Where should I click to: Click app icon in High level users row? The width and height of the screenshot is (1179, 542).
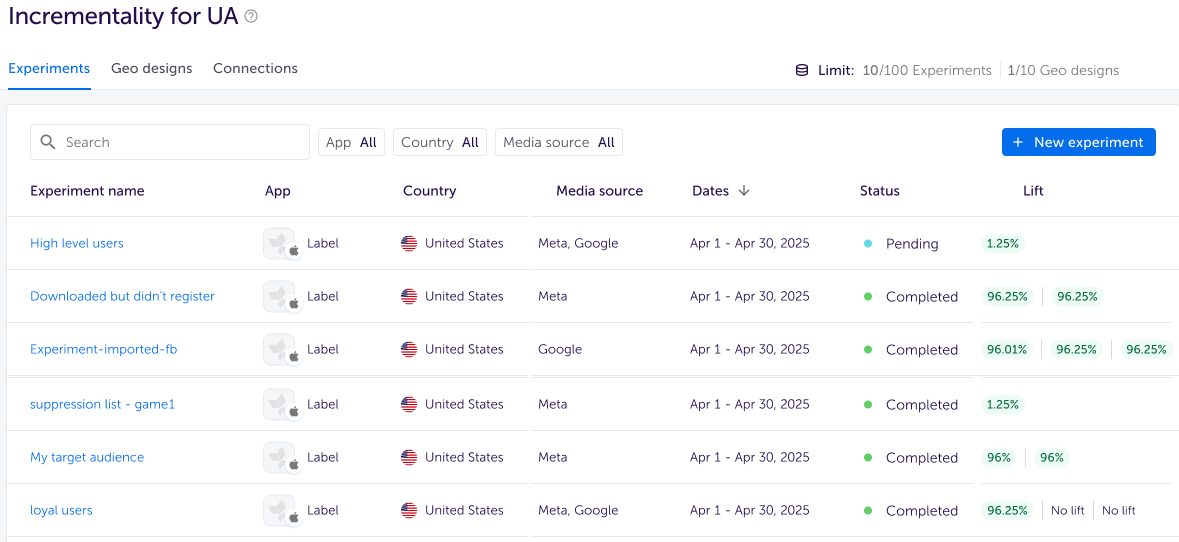(x=279, y=243)
